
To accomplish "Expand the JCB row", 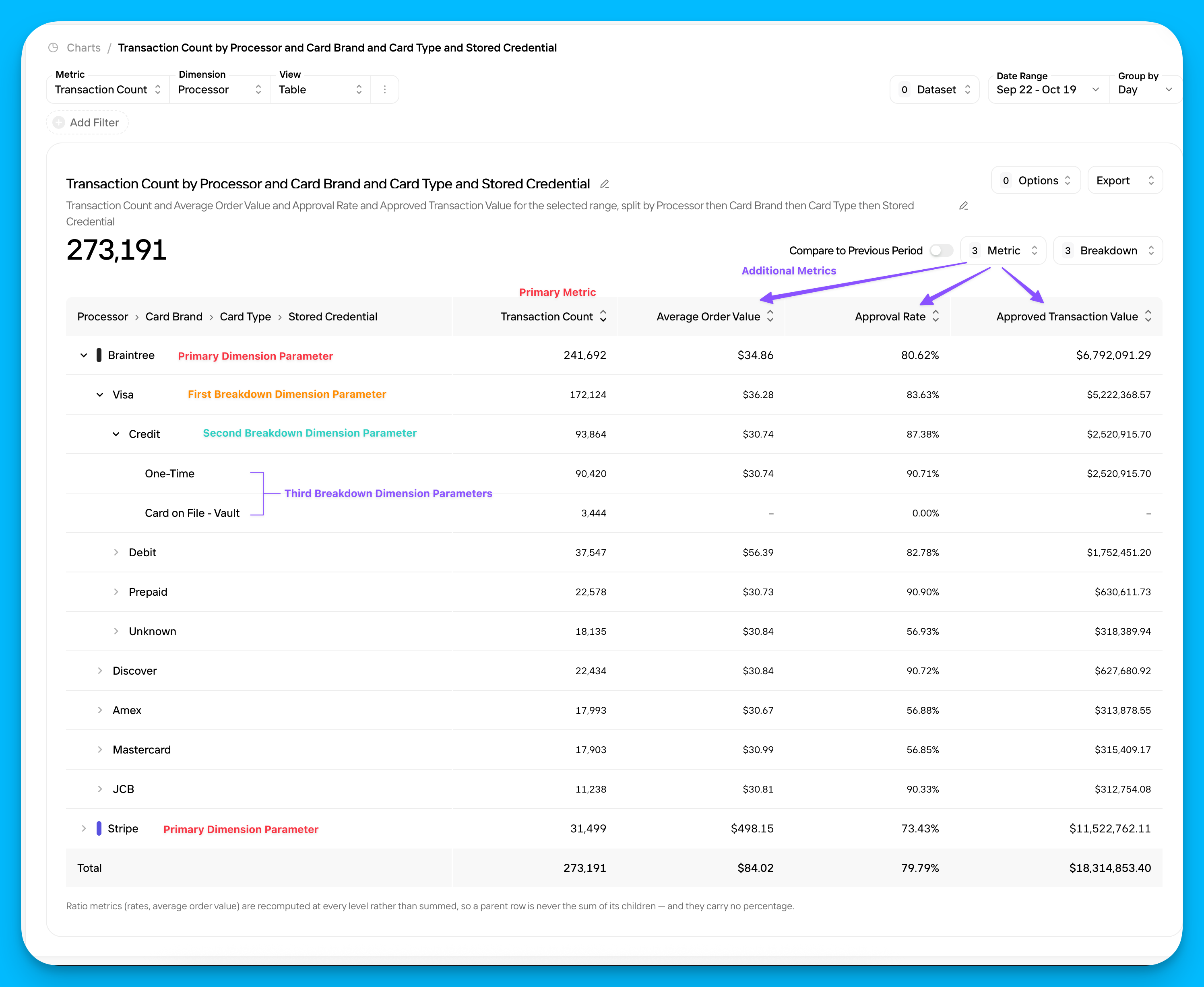I will pos(100,789).
